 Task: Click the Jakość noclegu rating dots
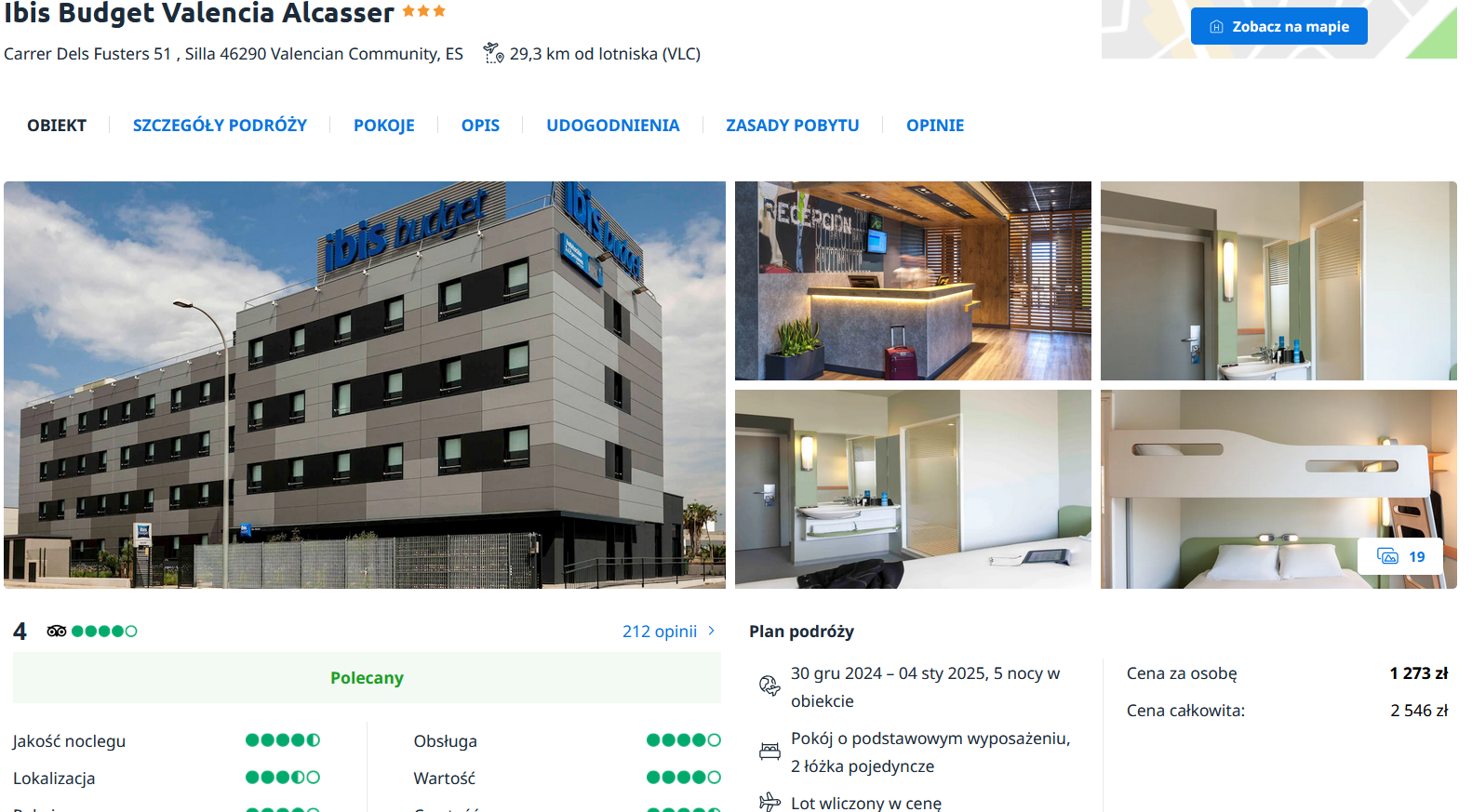point(283,740)
